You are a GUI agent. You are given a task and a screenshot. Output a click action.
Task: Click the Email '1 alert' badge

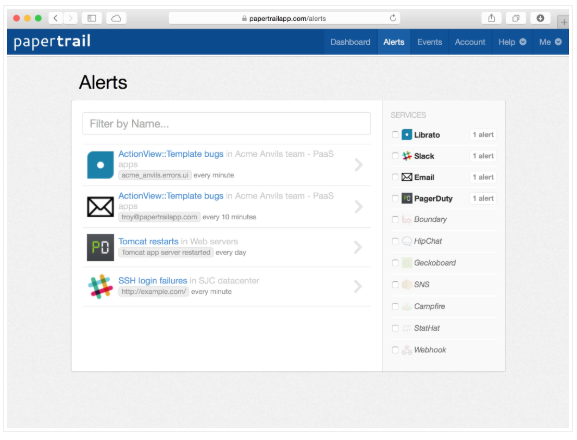(483, 177)
